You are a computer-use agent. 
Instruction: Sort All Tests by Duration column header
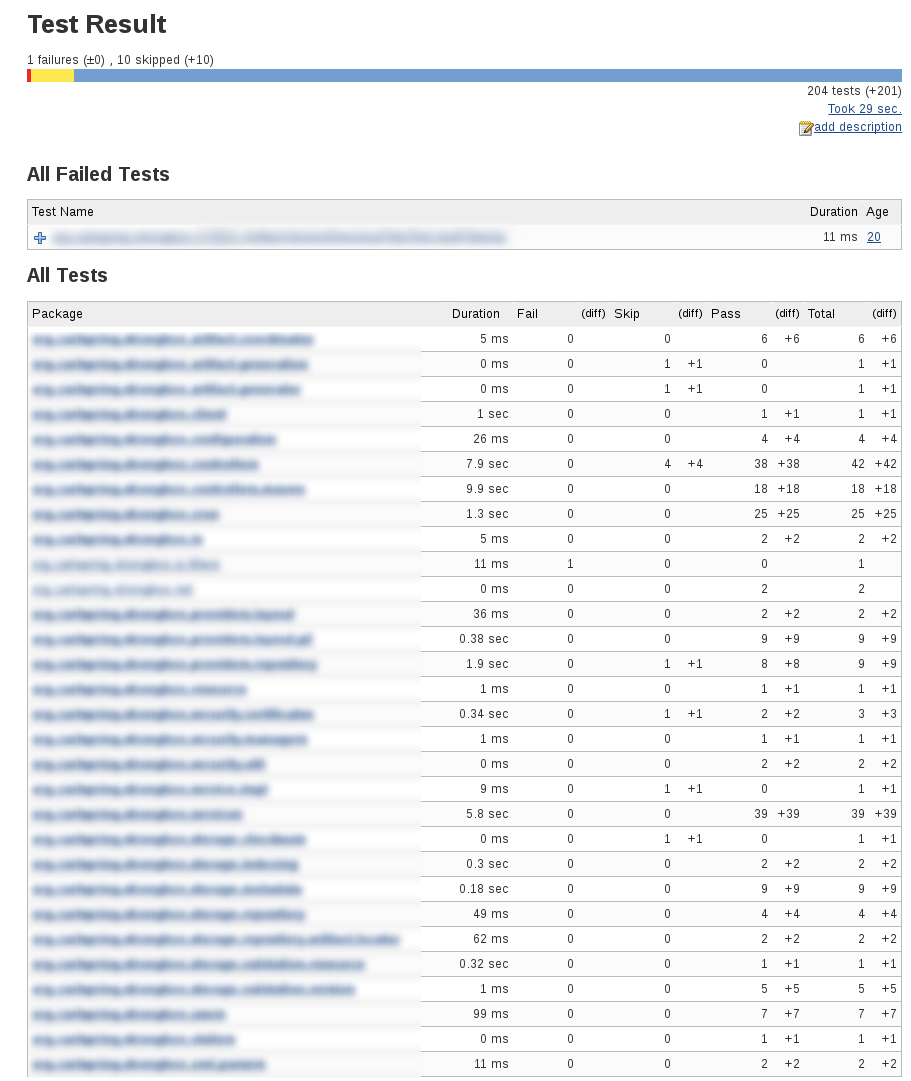475,314
